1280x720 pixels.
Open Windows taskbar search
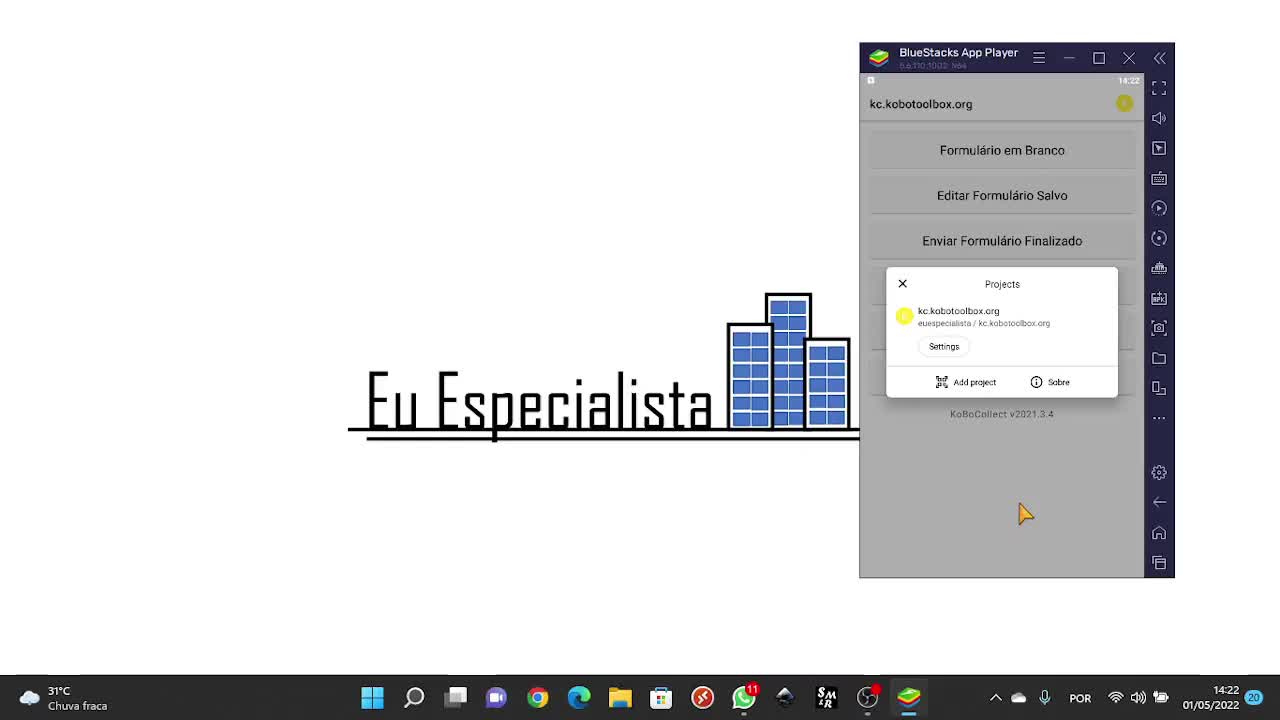[414, 697]
